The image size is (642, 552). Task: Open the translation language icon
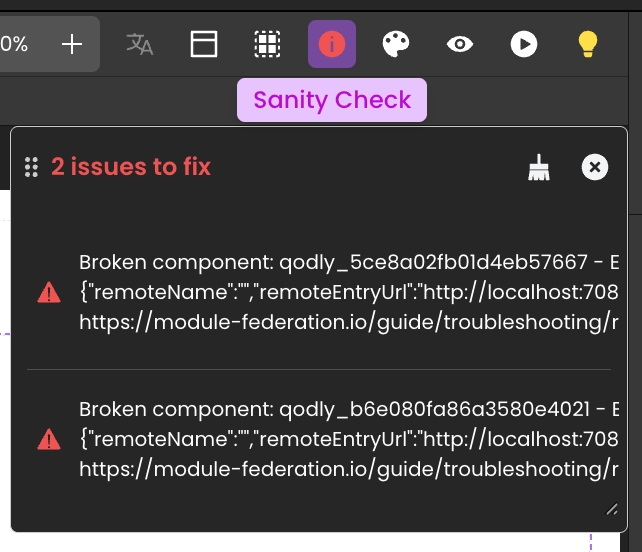coord(140,44)
